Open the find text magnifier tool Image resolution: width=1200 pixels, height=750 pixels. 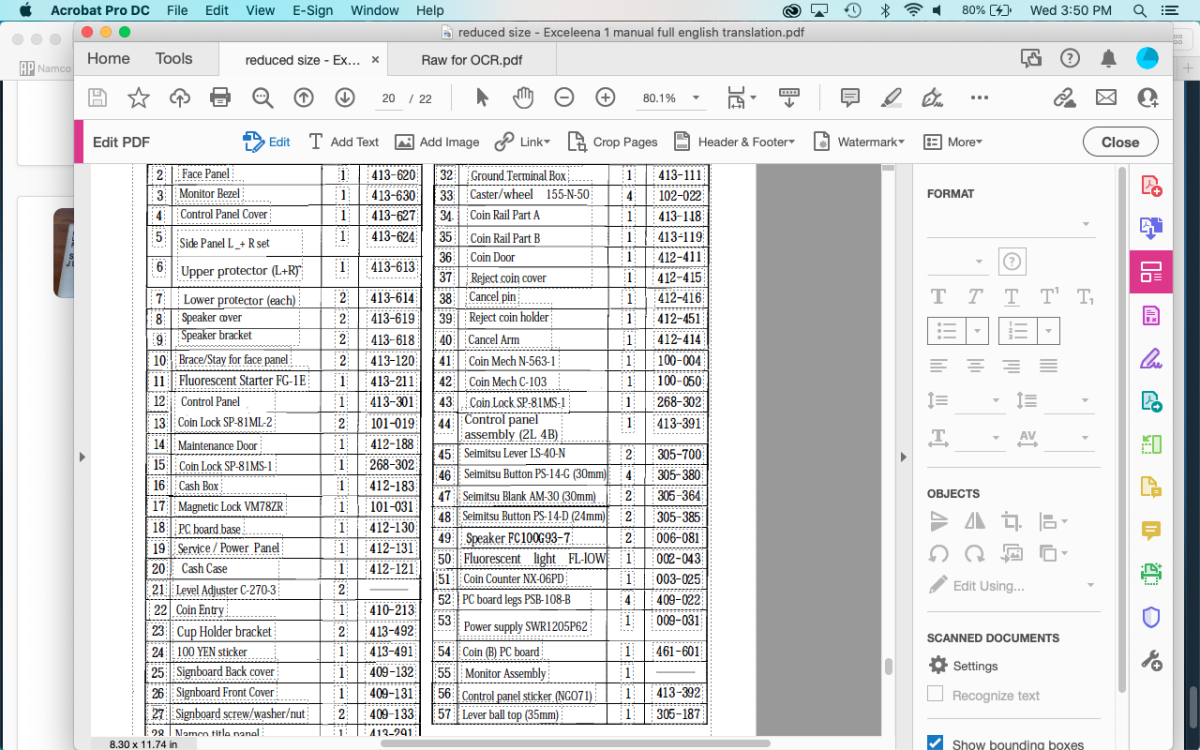(262, 97)
